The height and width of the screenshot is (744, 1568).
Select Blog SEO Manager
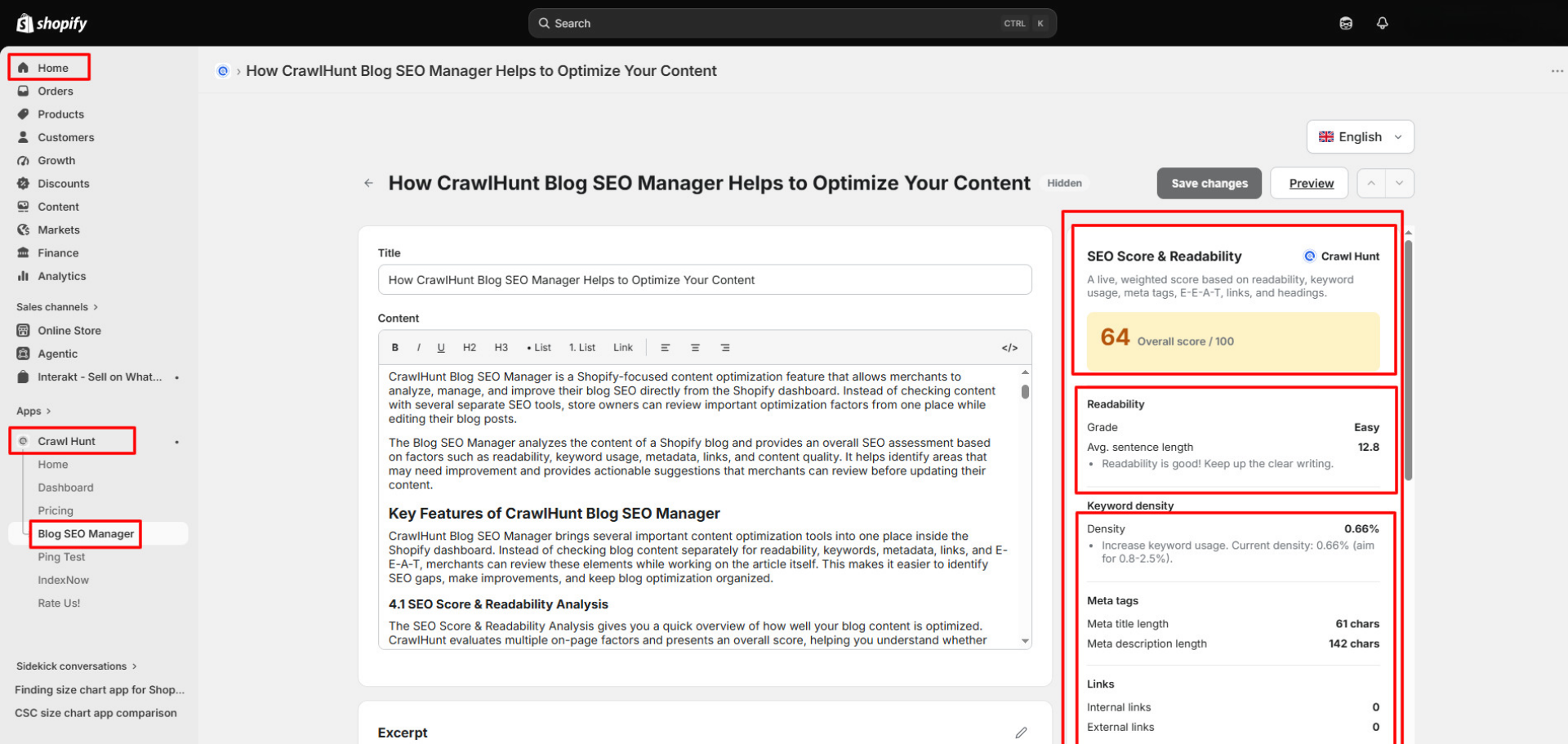(86, 534)
